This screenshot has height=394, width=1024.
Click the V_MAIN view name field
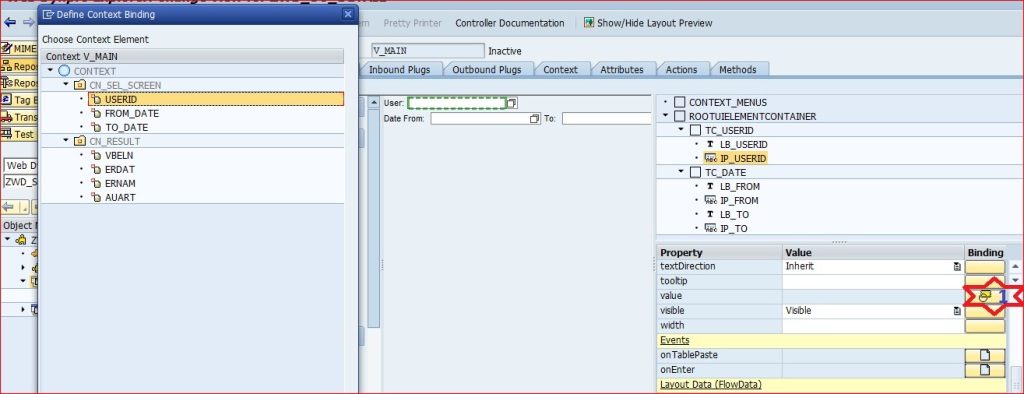427,51
